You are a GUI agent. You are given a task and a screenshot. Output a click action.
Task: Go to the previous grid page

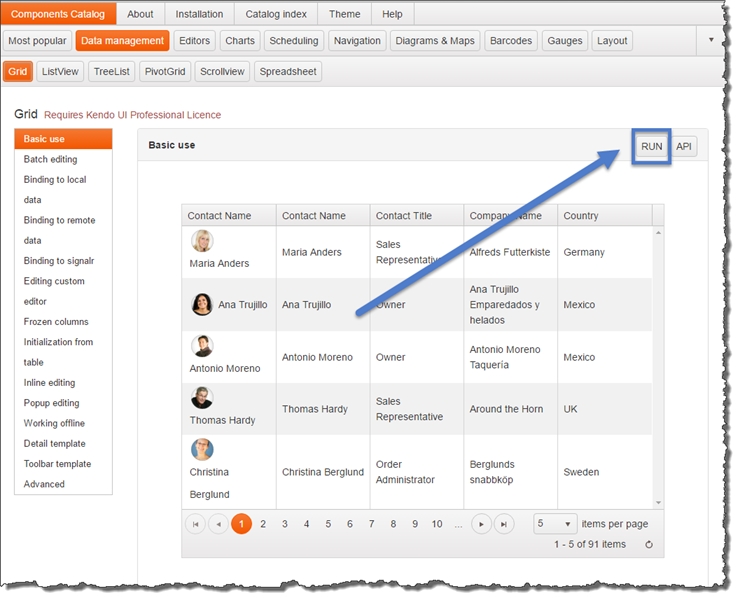tap(218, 524)
